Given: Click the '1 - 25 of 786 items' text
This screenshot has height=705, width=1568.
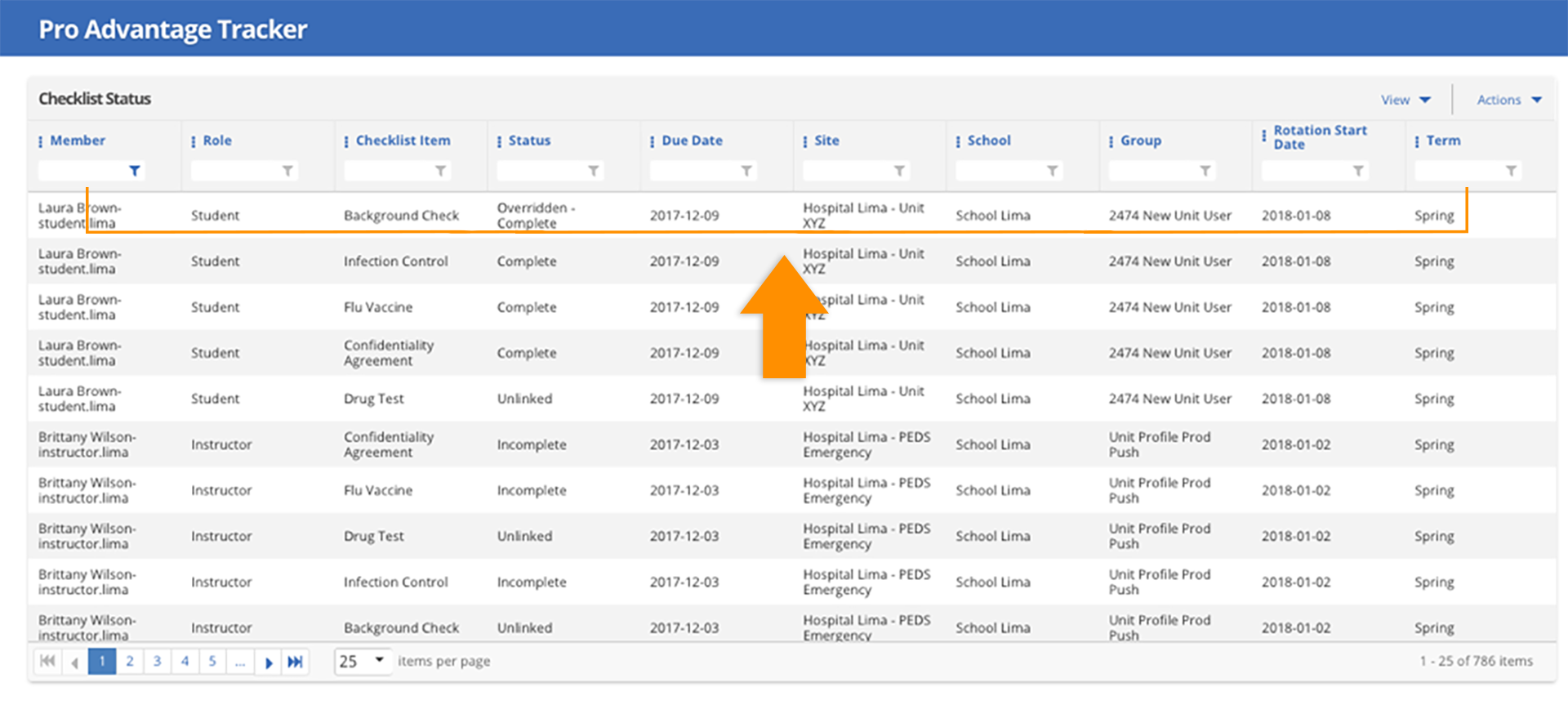Looking at the screenshot, I should point(1476,661).
